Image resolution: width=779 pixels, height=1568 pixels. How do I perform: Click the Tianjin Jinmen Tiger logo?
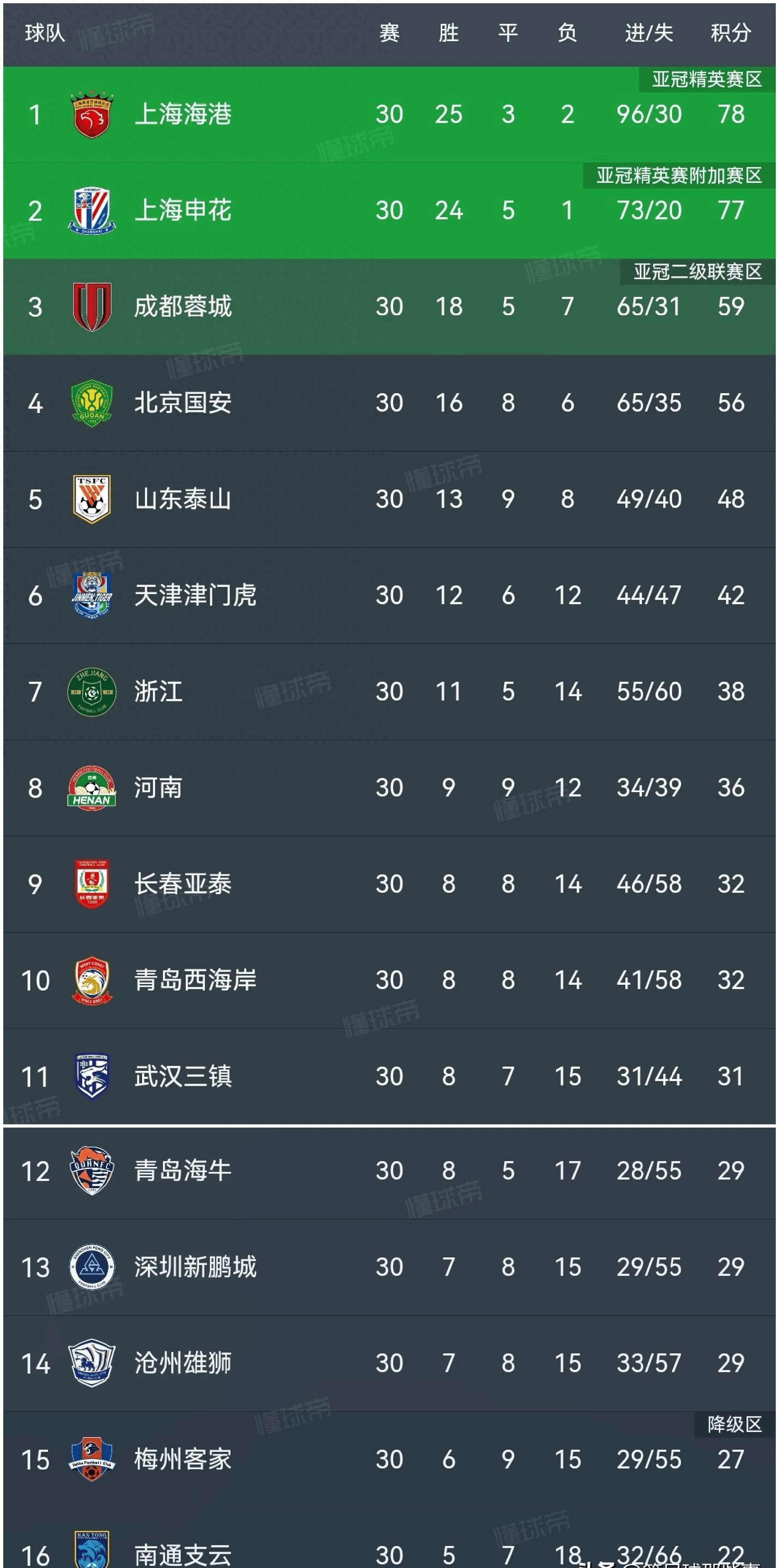[91, 595]
